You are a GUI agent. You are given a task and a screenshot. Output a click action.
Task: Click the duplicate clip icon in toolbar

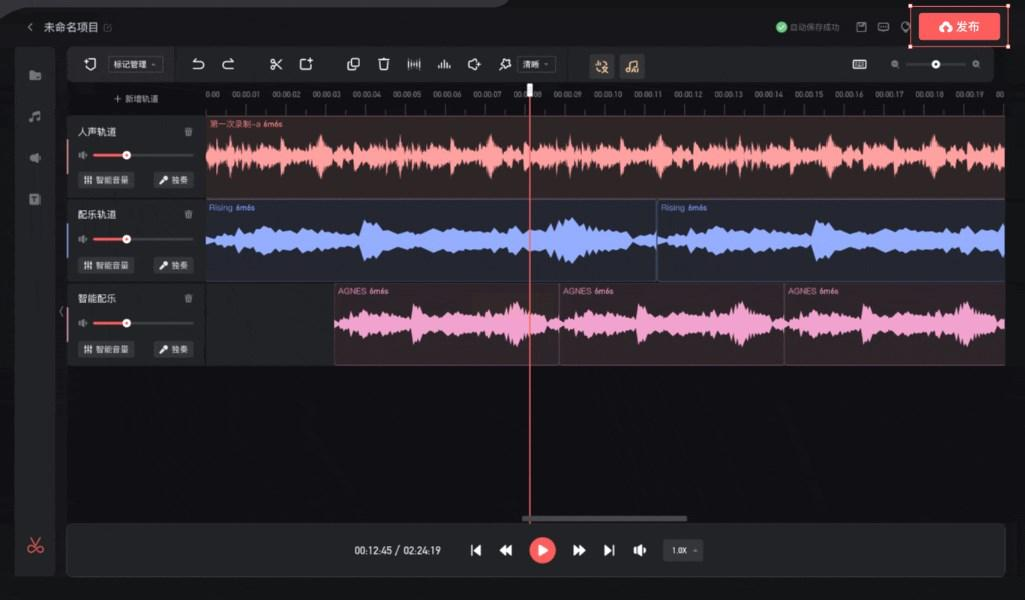[x=353, y=64]
